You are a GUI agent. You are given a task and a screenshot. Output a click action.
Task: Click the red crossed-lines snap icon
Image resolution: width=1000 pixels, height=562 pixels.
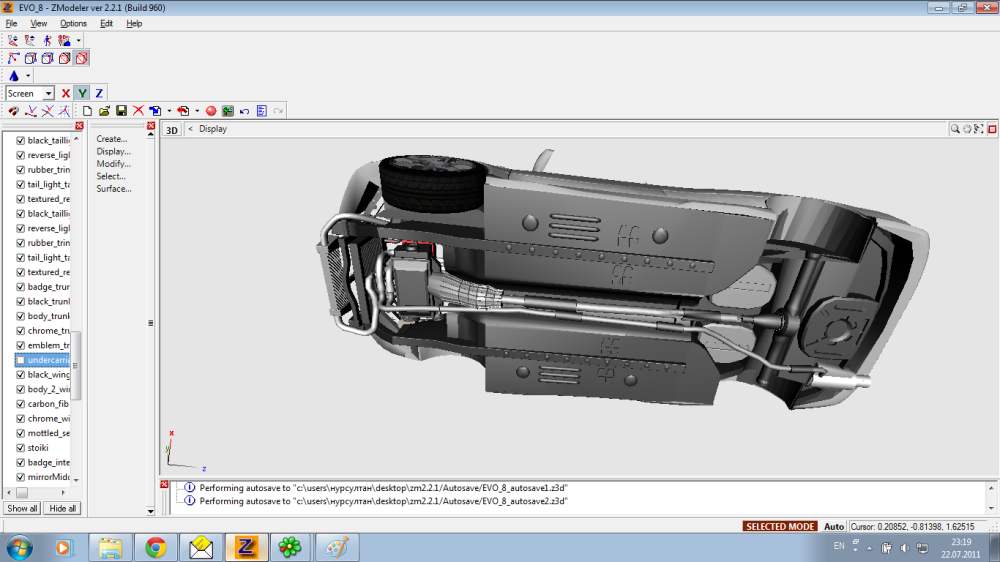click(47, 111)
